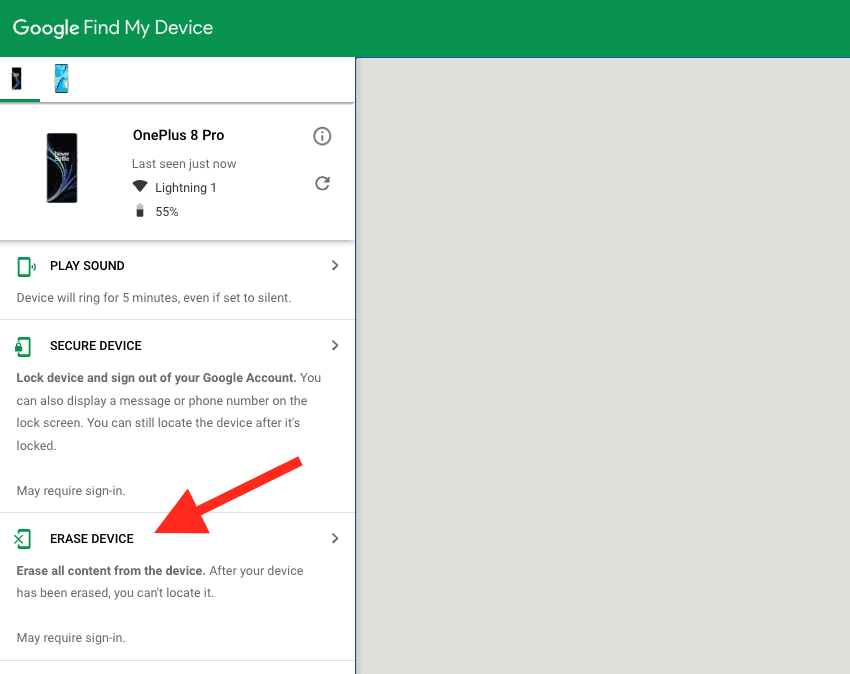
Task: Click the Play Sound phone icon
Action: [25, 267]
